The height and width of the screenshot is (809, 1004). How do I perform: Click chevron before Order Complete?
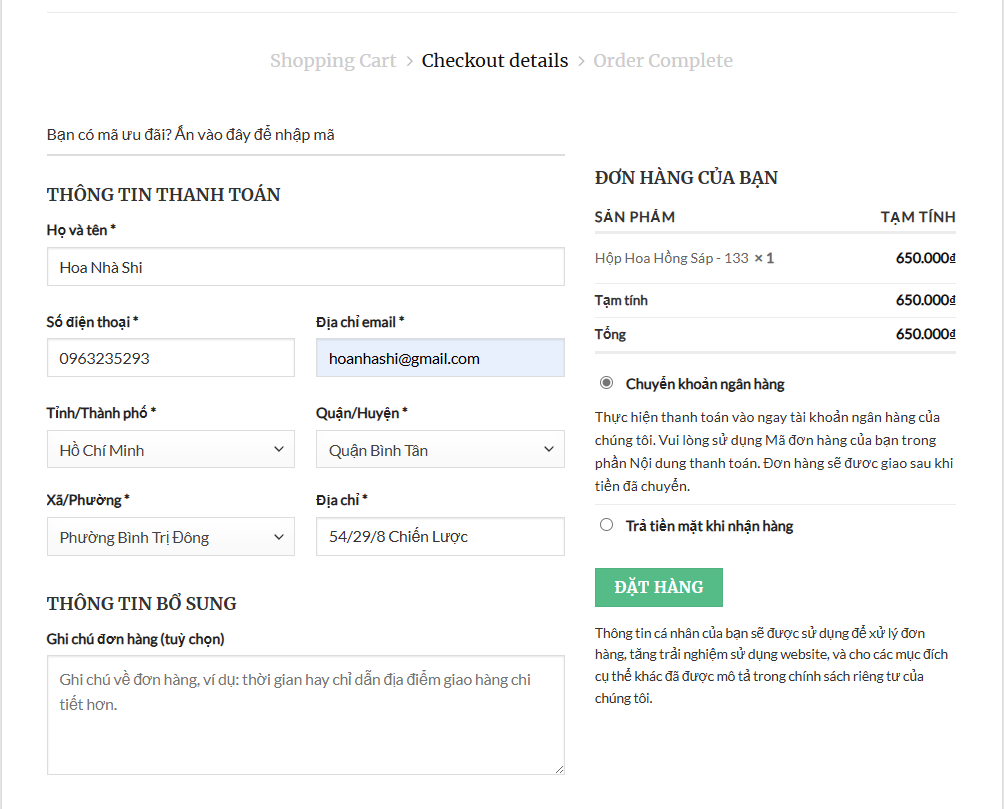581,62
